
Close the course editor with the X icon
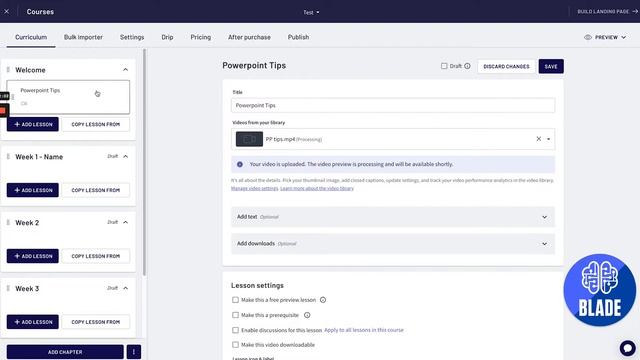coord(7,11)
